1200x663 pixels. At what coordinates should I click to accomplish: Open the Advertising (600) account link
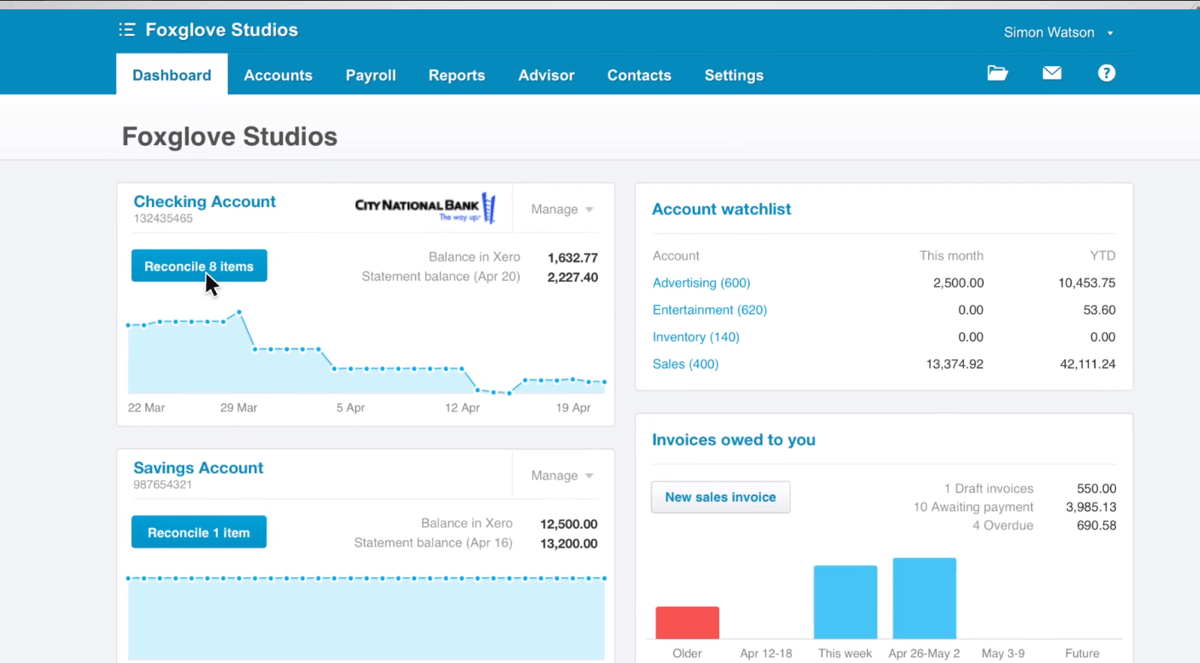click(x=701, y=282)
